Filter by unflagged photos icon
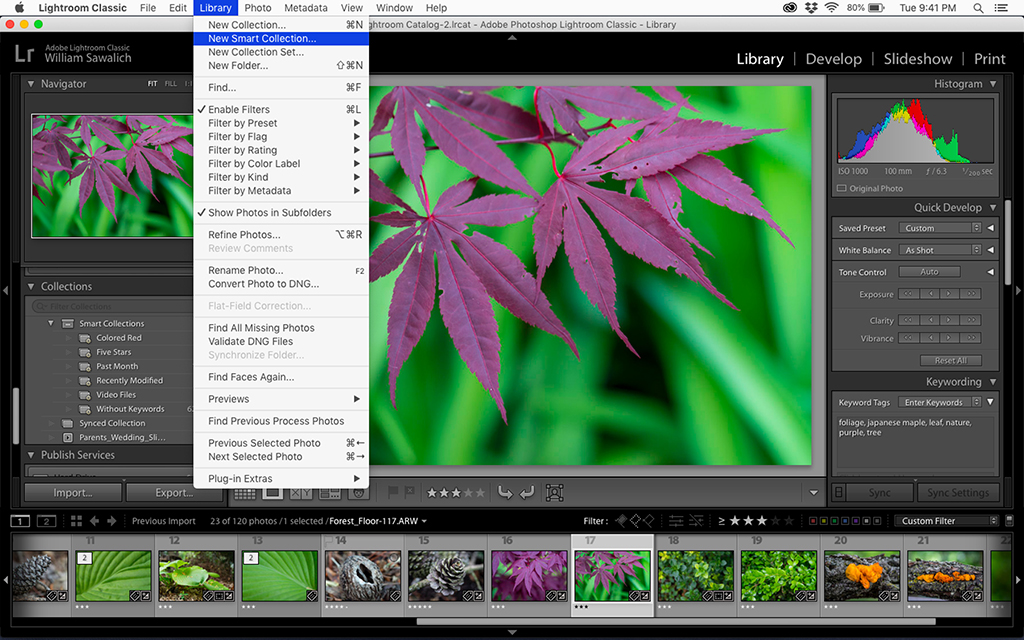 coord(635,520)
